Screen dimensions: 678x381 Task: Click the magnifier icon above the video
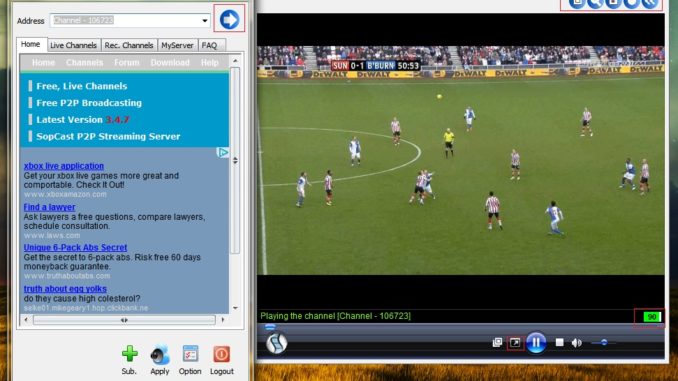tap(595, 3)
